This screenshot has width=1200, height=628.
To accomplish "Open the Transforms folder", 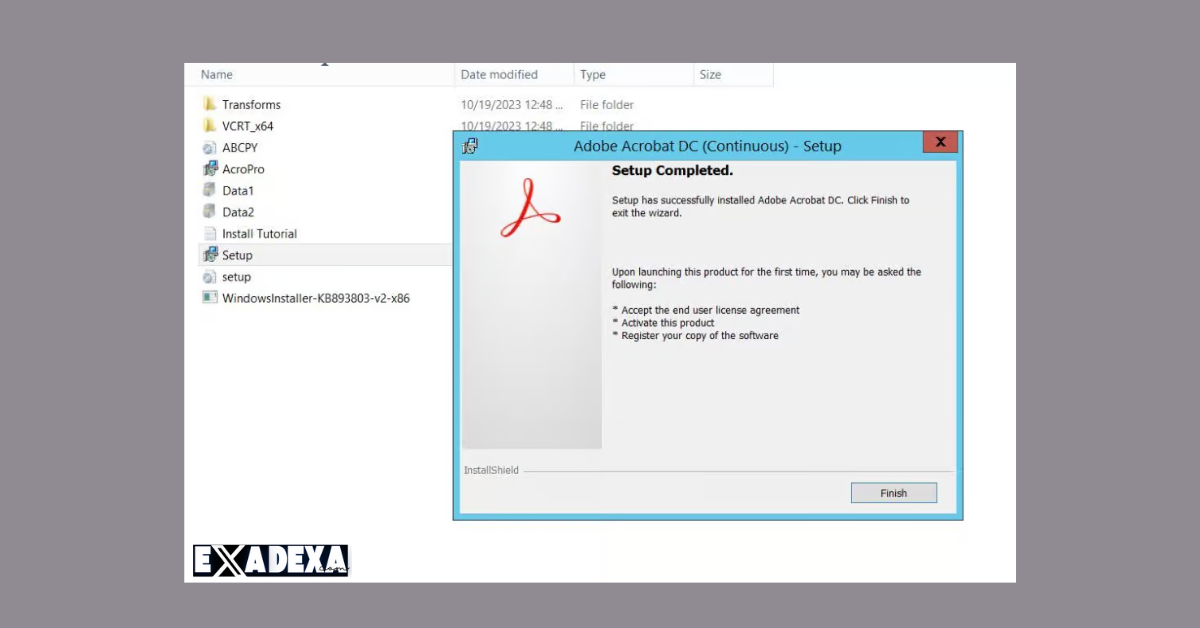I will click(x=251, y=104).
